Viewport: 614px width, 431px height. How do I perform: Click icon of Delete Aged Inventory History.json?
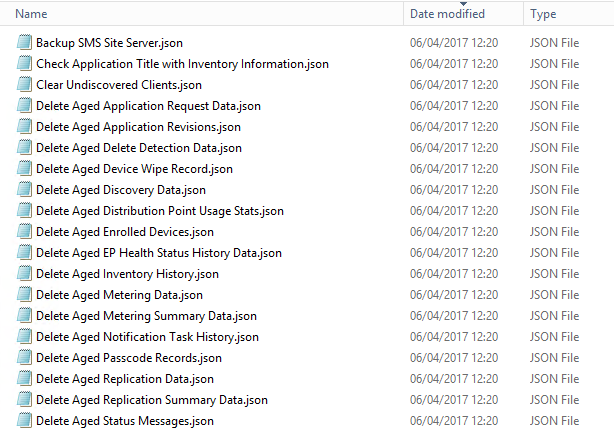(25, 274)
